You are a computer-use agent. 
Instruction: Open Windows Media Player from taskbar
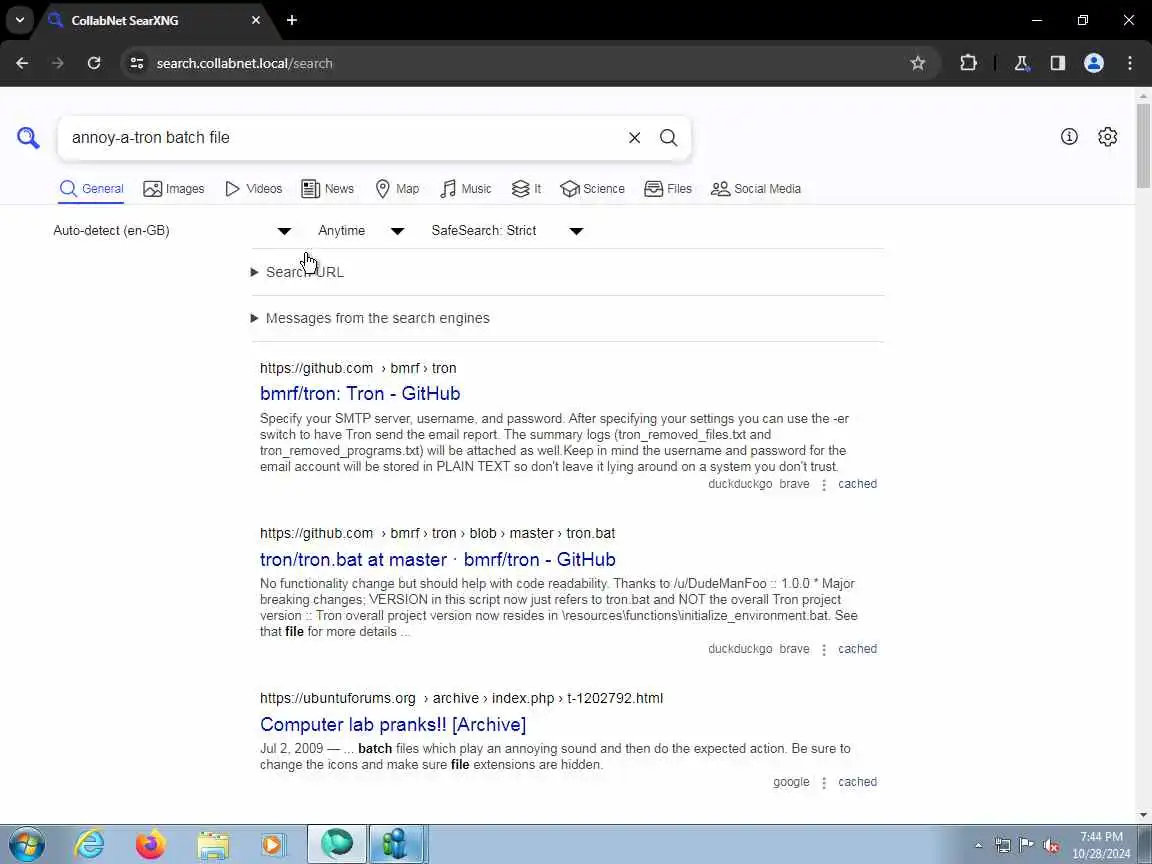[x=273, y=844]
